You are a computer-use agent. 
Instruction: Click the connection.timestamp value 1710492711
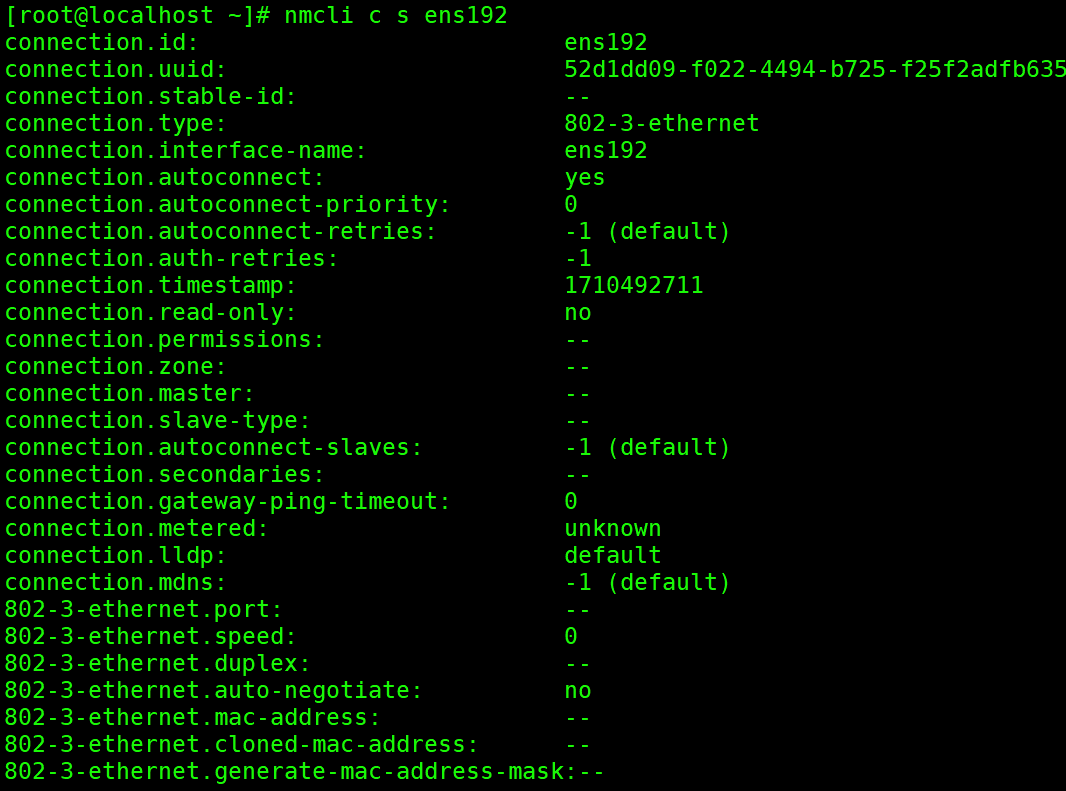(633, 285)
